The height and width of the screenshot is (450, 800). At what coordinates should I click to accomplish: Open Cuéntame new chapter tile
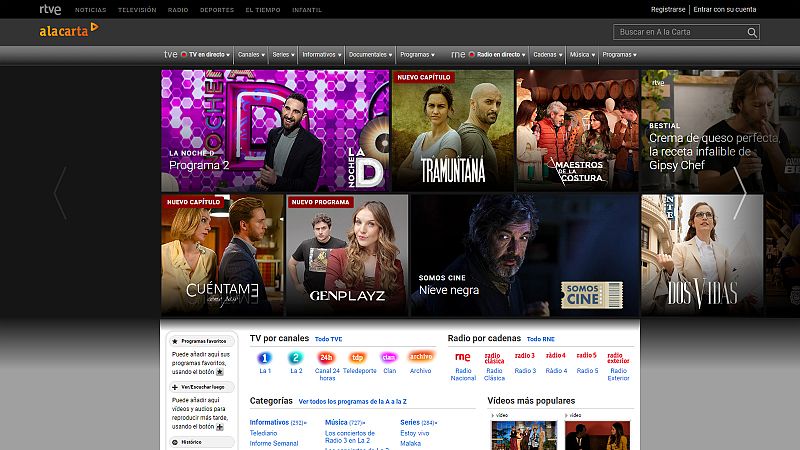(x=222, y=255)
